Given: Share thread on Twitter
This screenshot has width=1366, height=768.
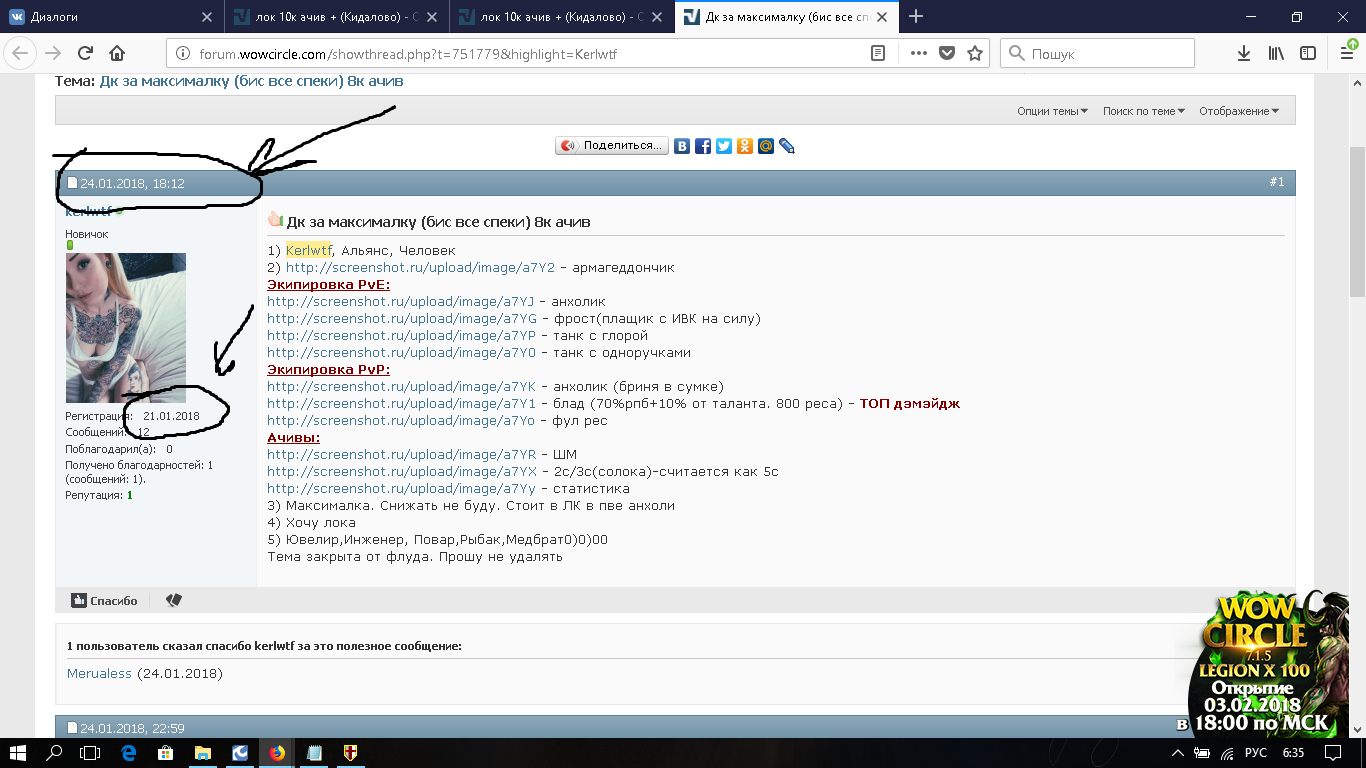Looking at the screenshot, I should click(x=724, y=146).
